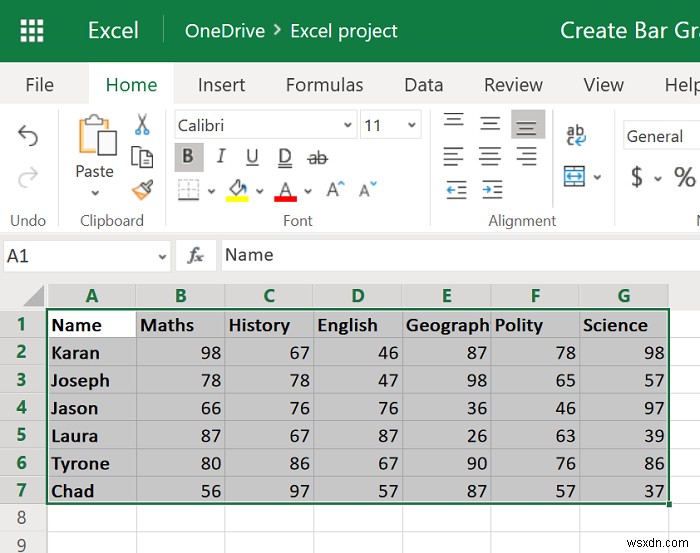Viewport: 700px width, 553px height.
Task: Click the Cut scissors icon
Action: (142, 125)
